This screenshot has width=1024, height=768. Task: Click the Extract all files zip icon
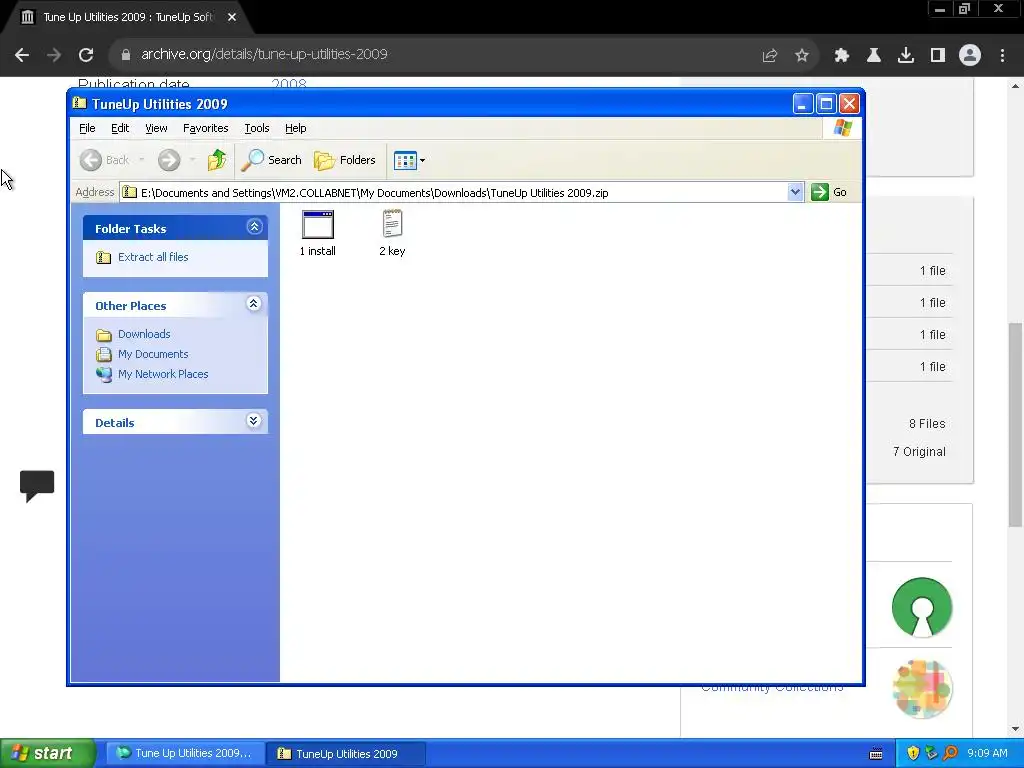(x=103, y=257)
